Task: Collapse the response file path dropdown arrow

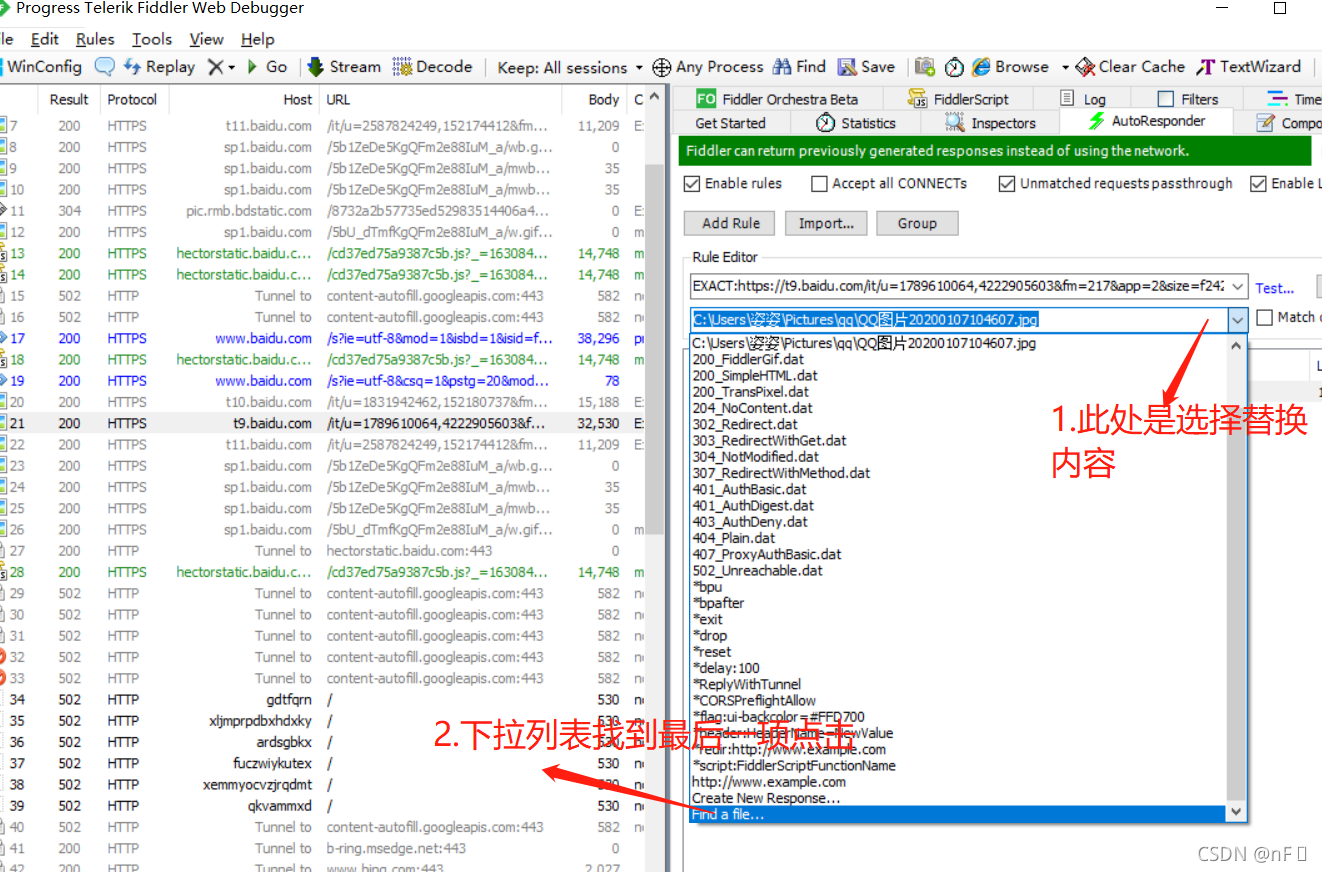Action: coord(1238,319)
